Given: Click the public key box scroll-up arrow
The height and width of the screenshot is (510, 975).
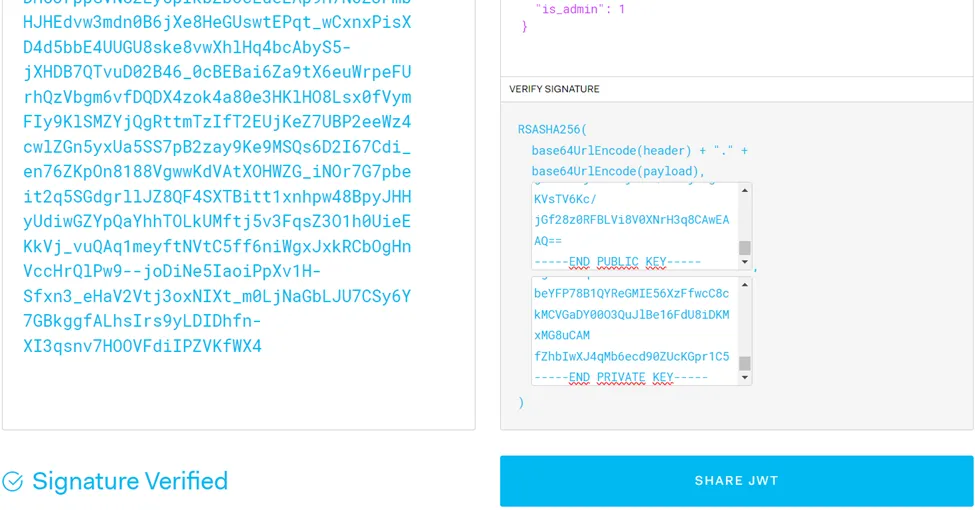Looking at the screenshot, I should [x=744, y=190].
